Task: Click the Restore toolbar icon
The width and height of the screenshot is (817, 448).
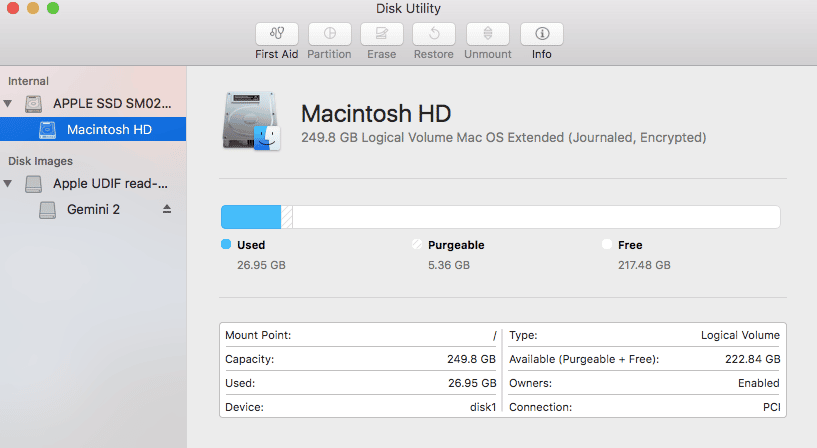Action: [x=434, y=34]
